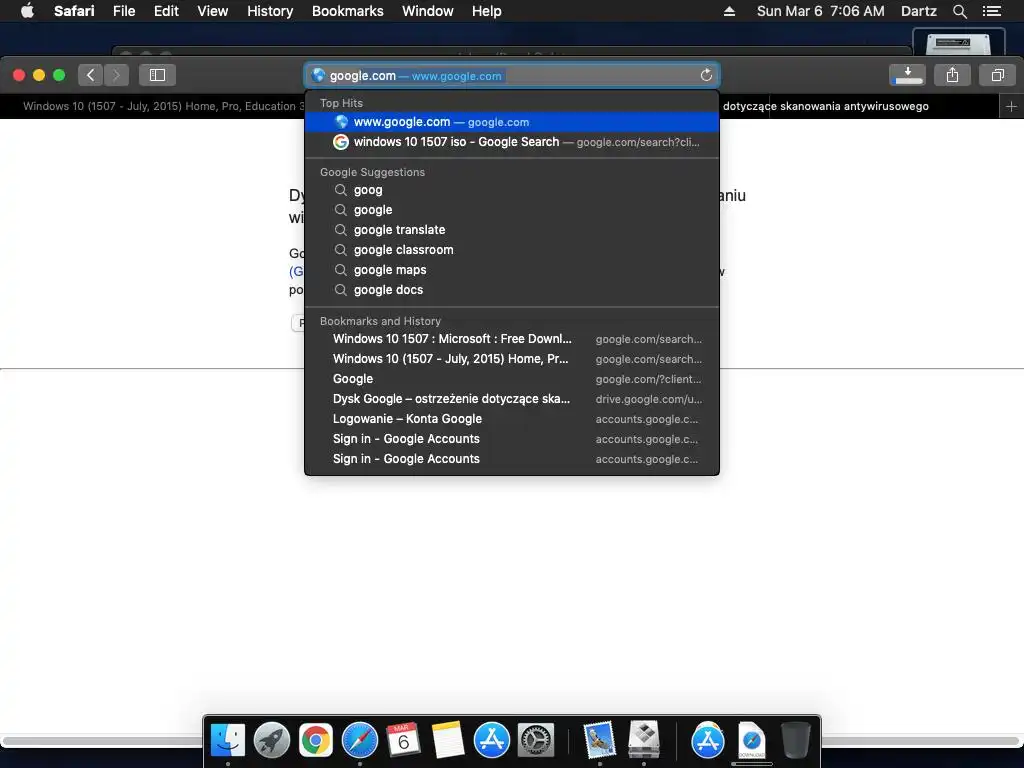Open Notification Center list icon

pyautogui.click(x=992, y=11)
